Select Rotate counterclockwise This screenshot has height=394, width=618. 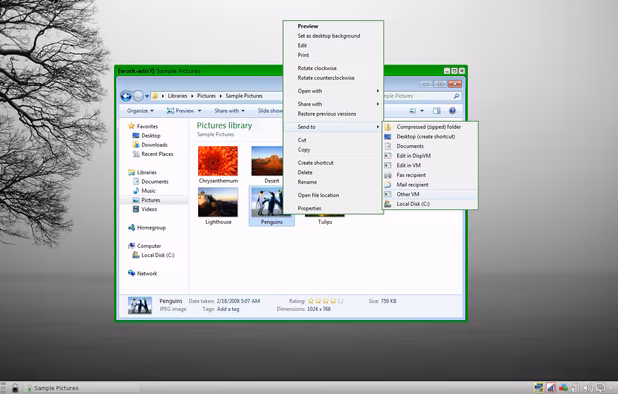coord(333,78)
